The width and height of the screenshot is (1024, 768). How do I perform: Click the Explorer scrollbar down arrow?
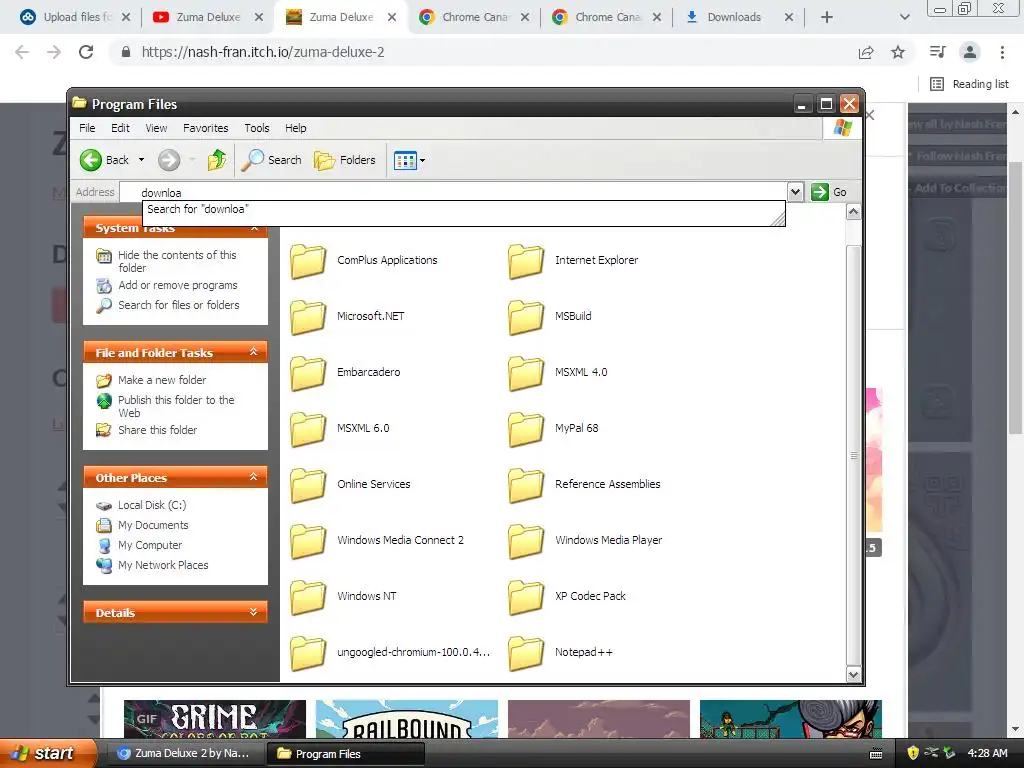(x=854, y=674)
